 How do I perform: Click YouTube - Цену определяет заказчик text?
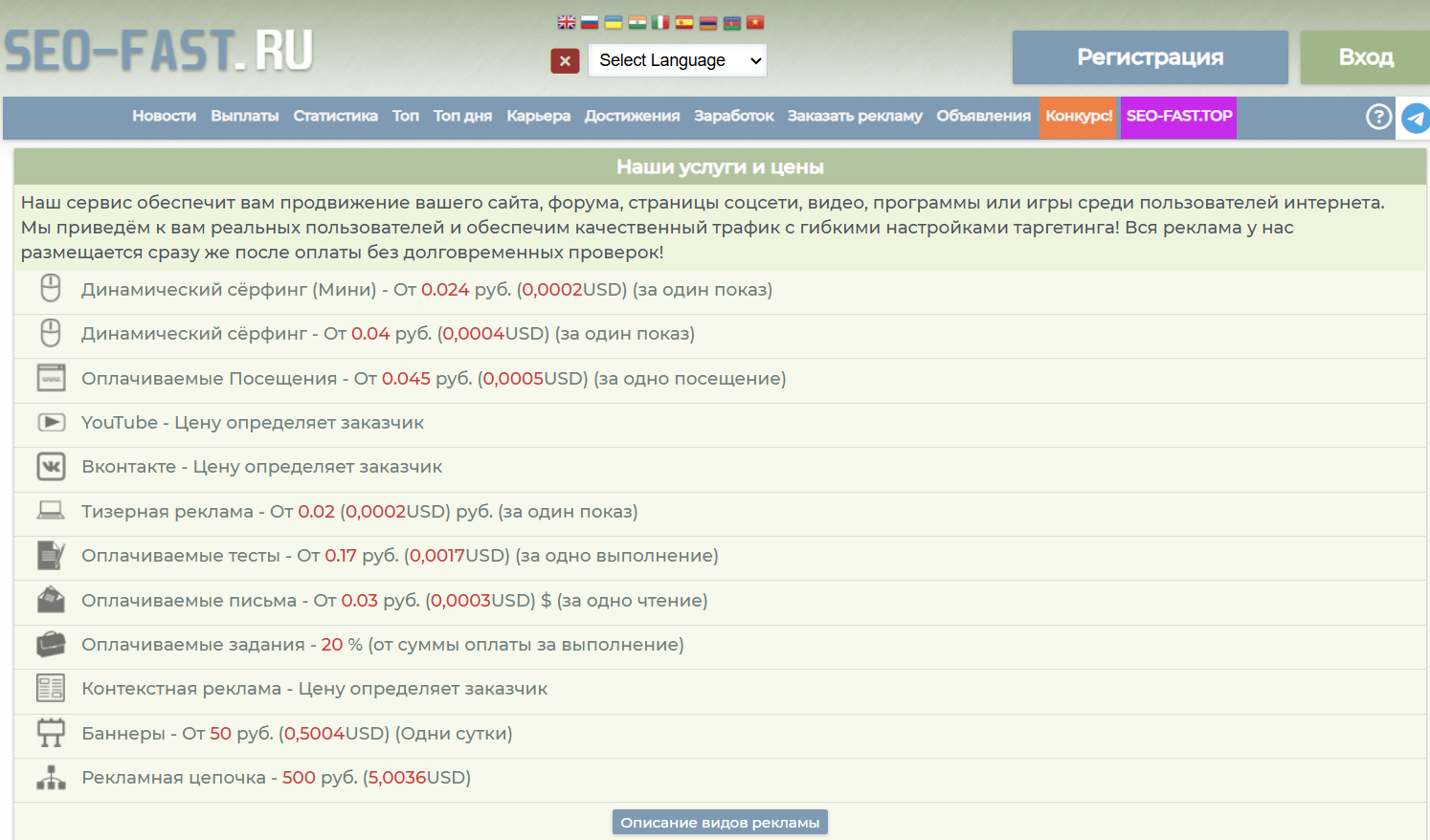(x=253, y=422)
